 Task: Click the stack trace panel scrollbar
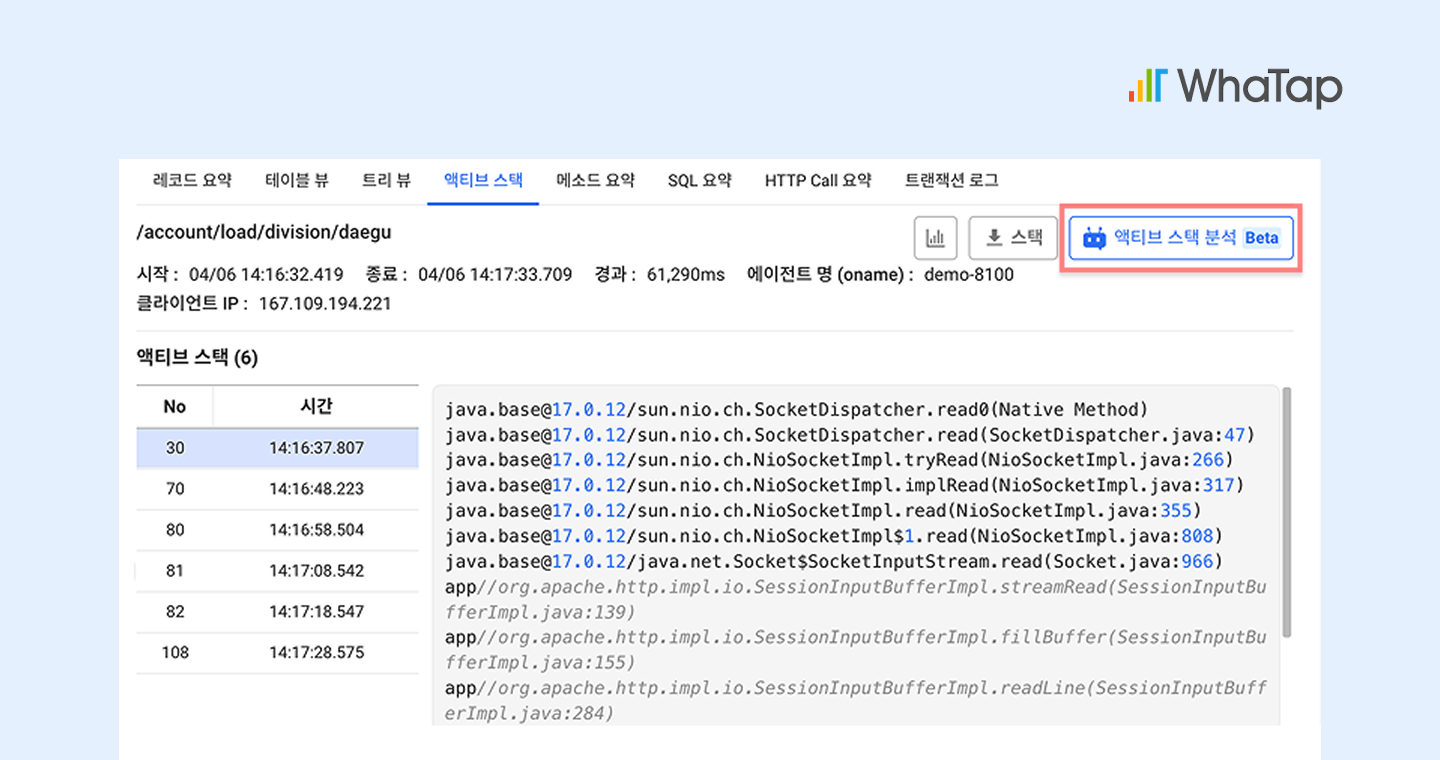(x=1286, y=512)
